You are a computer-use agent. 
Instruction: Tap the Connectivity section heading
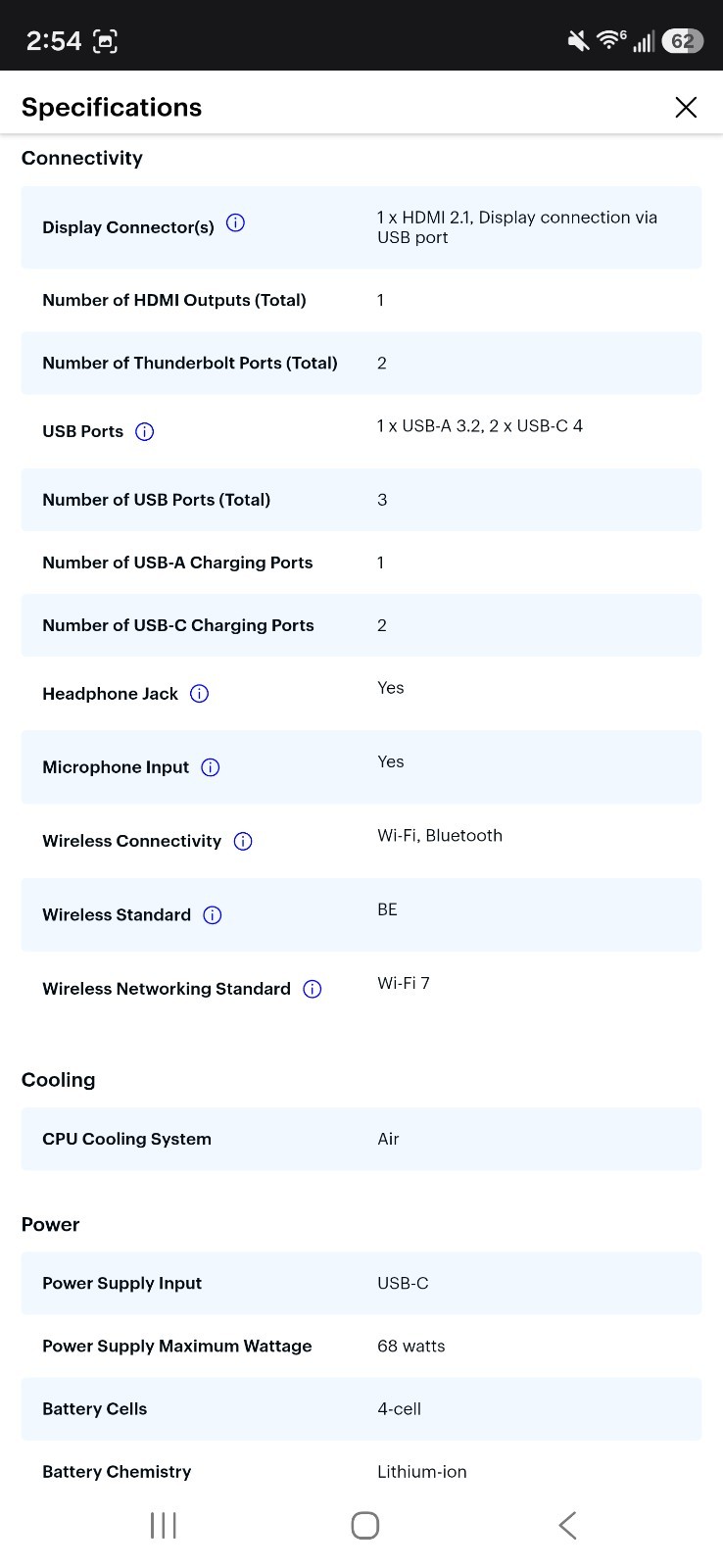(x=82, y=158)
